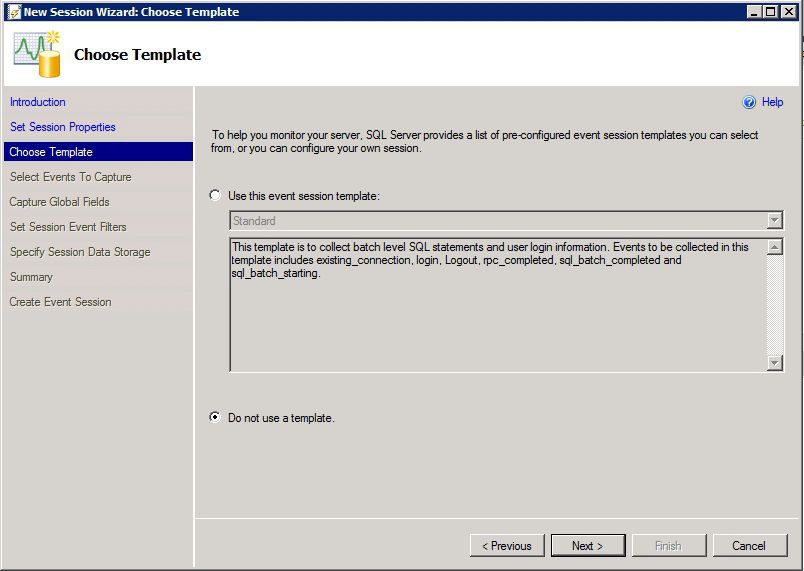Select Use this event session template
804x571 pixels.
215,195
